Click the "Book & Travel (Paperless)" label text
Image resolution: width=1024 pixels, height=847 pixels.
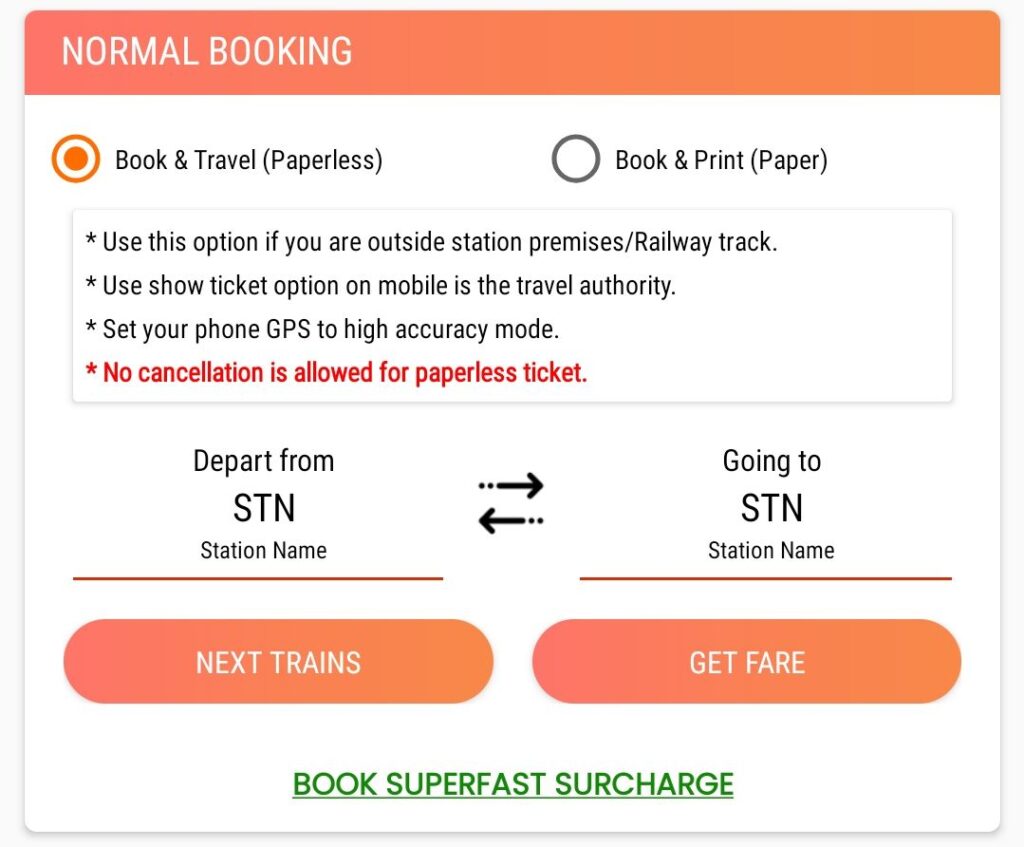249,160
